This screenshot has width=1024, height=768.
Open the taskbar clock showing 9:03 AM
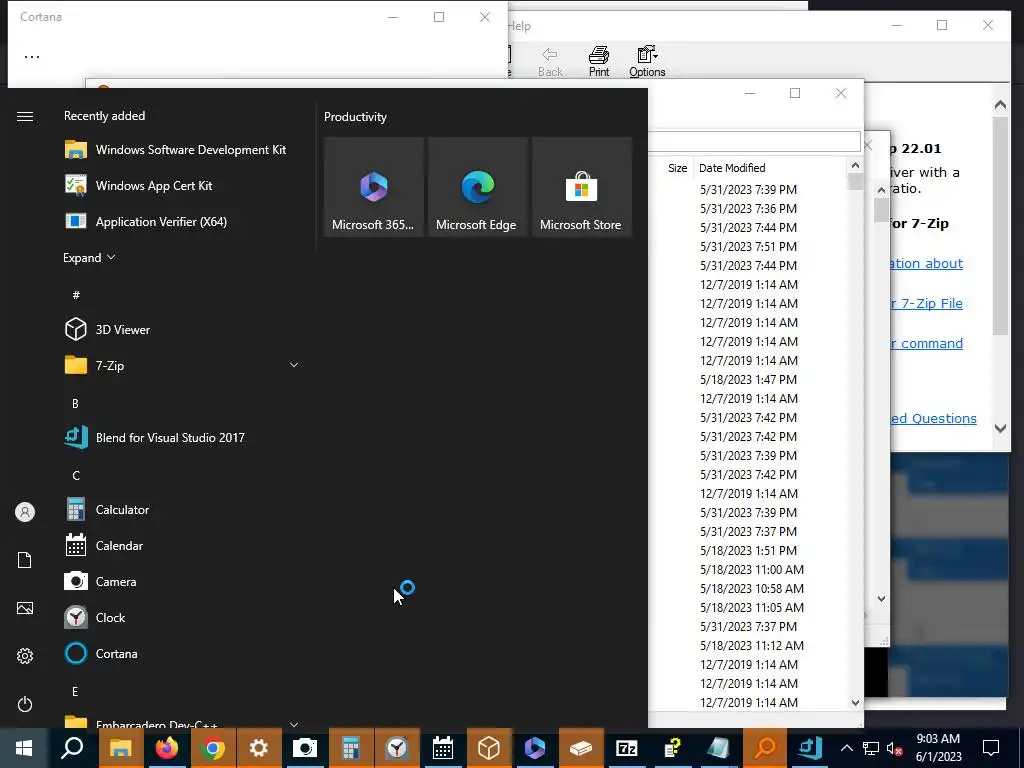(938, 748)
